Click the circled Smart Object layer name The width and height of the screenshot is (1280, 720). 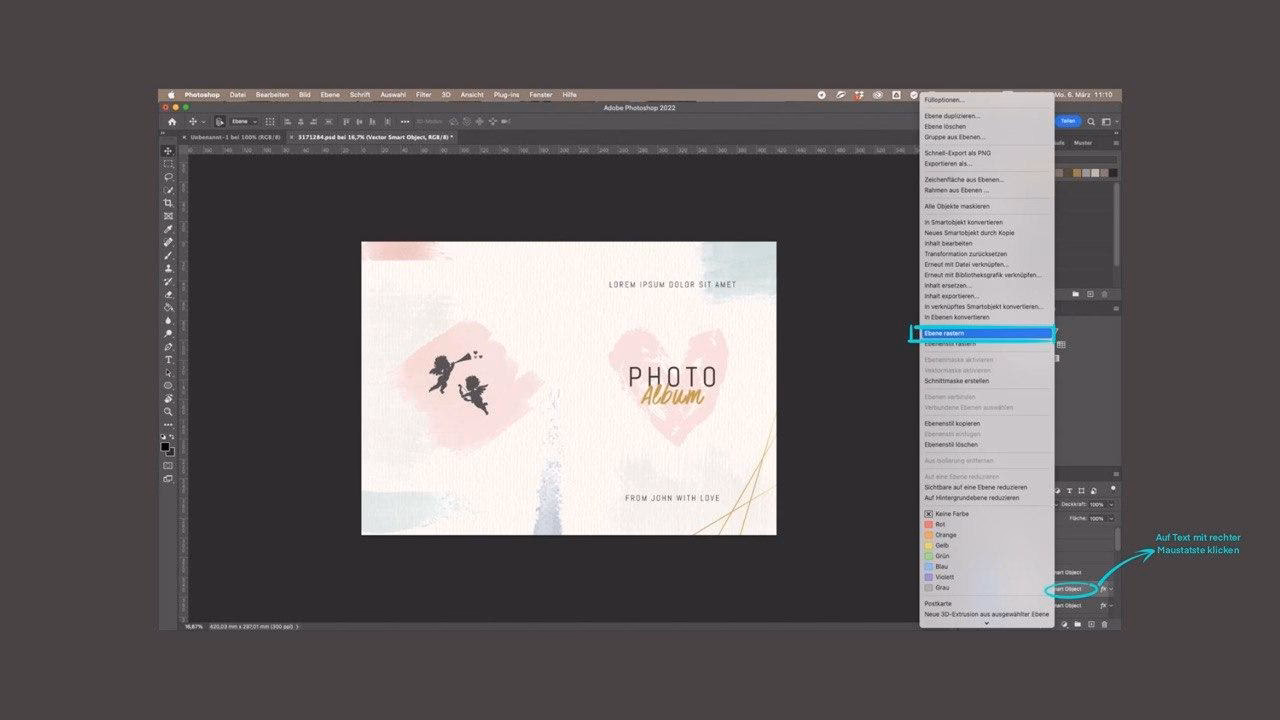(x=1067, y=589)
